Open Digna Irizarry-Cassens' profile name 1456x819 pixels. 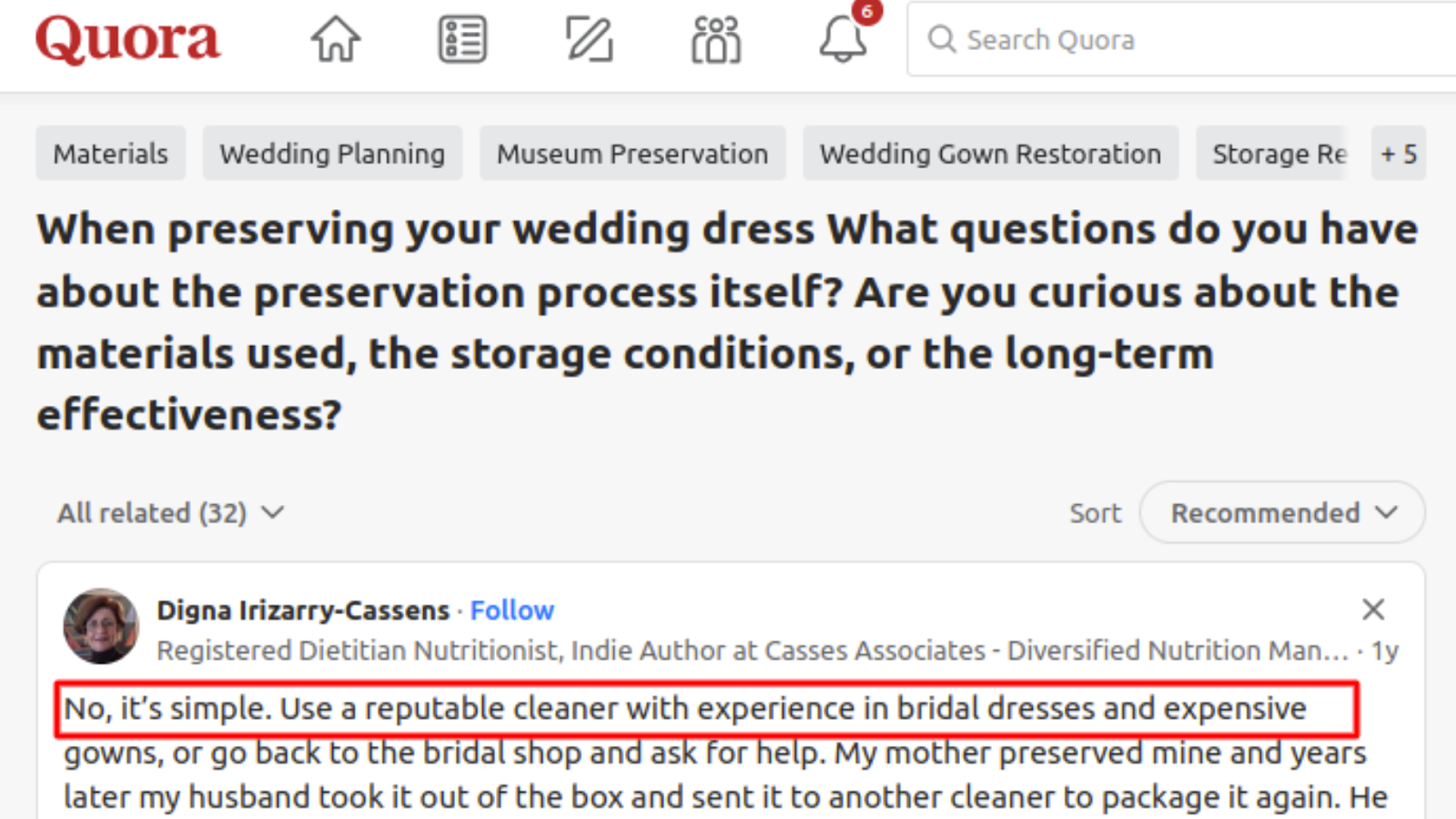click(x=303, y=610)
